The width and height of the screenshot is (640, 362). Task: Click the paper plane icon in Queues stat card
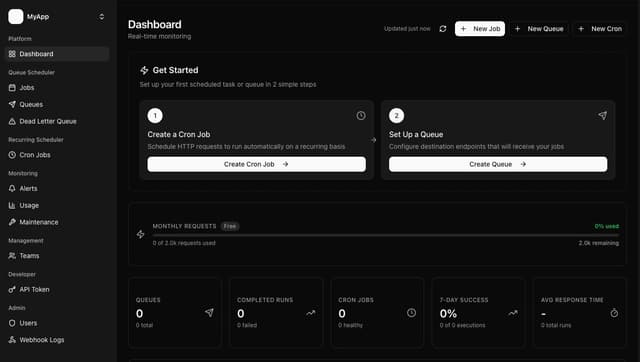pyautogui.click(x=209, y=313)
